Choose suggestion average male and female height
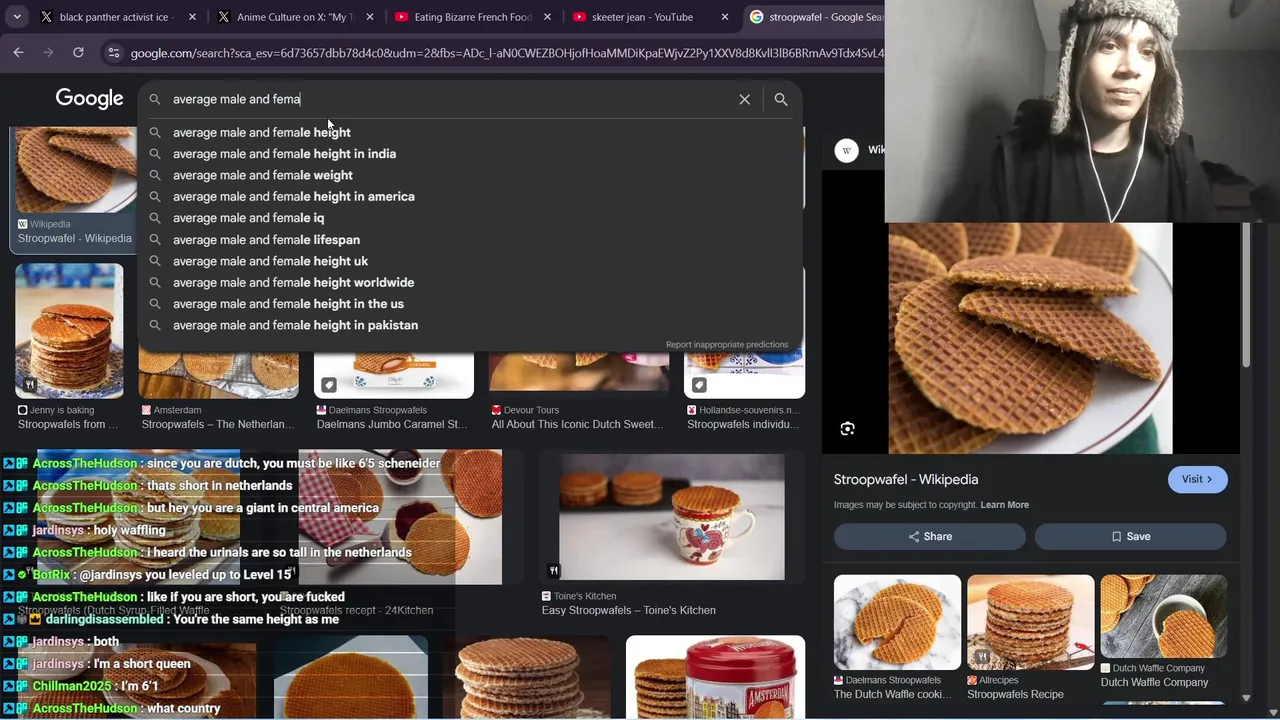1280x720 pixels. click(x=470, y=132)
